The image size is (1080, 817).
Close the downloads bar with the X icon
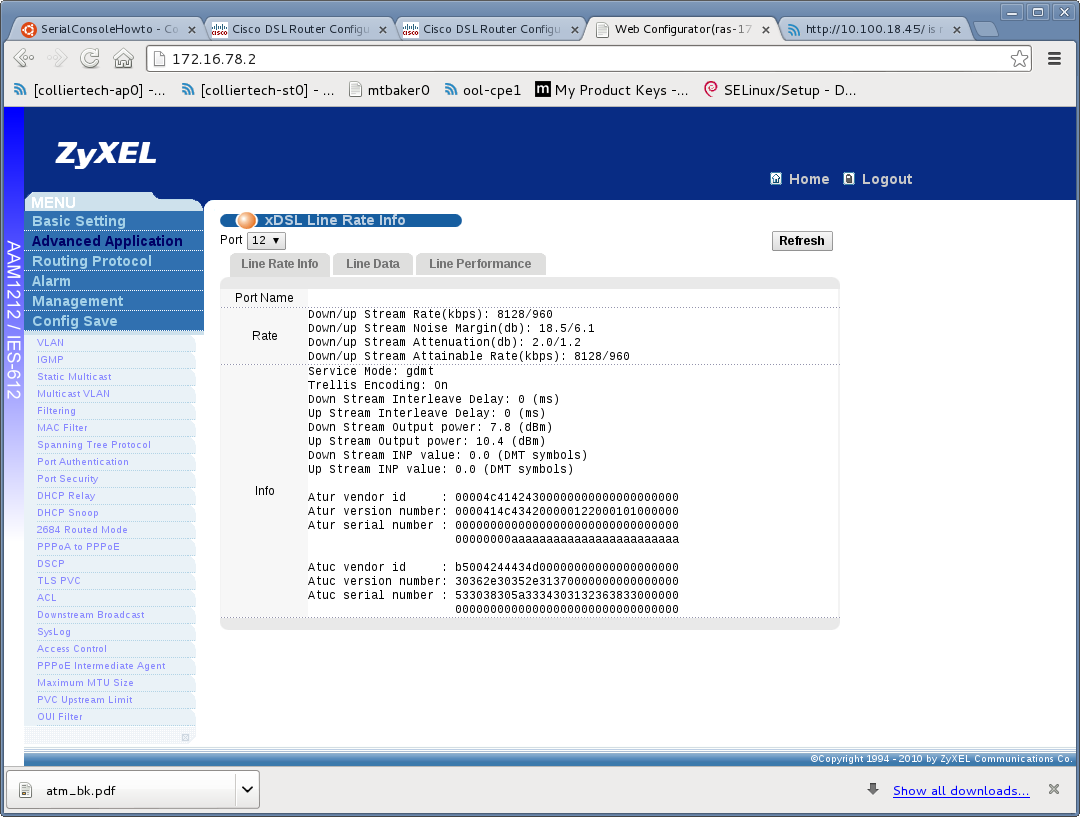pos(1053,790)
